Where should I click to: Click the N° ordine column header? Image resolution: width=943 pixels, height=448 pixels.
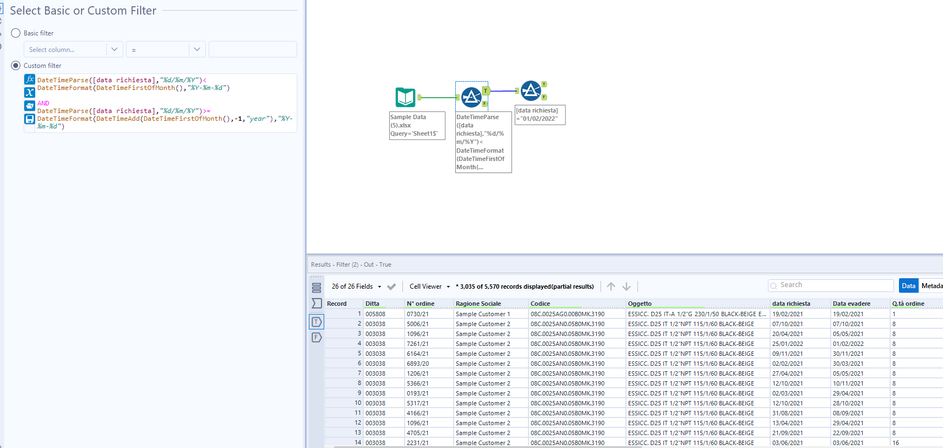point(429,304)
